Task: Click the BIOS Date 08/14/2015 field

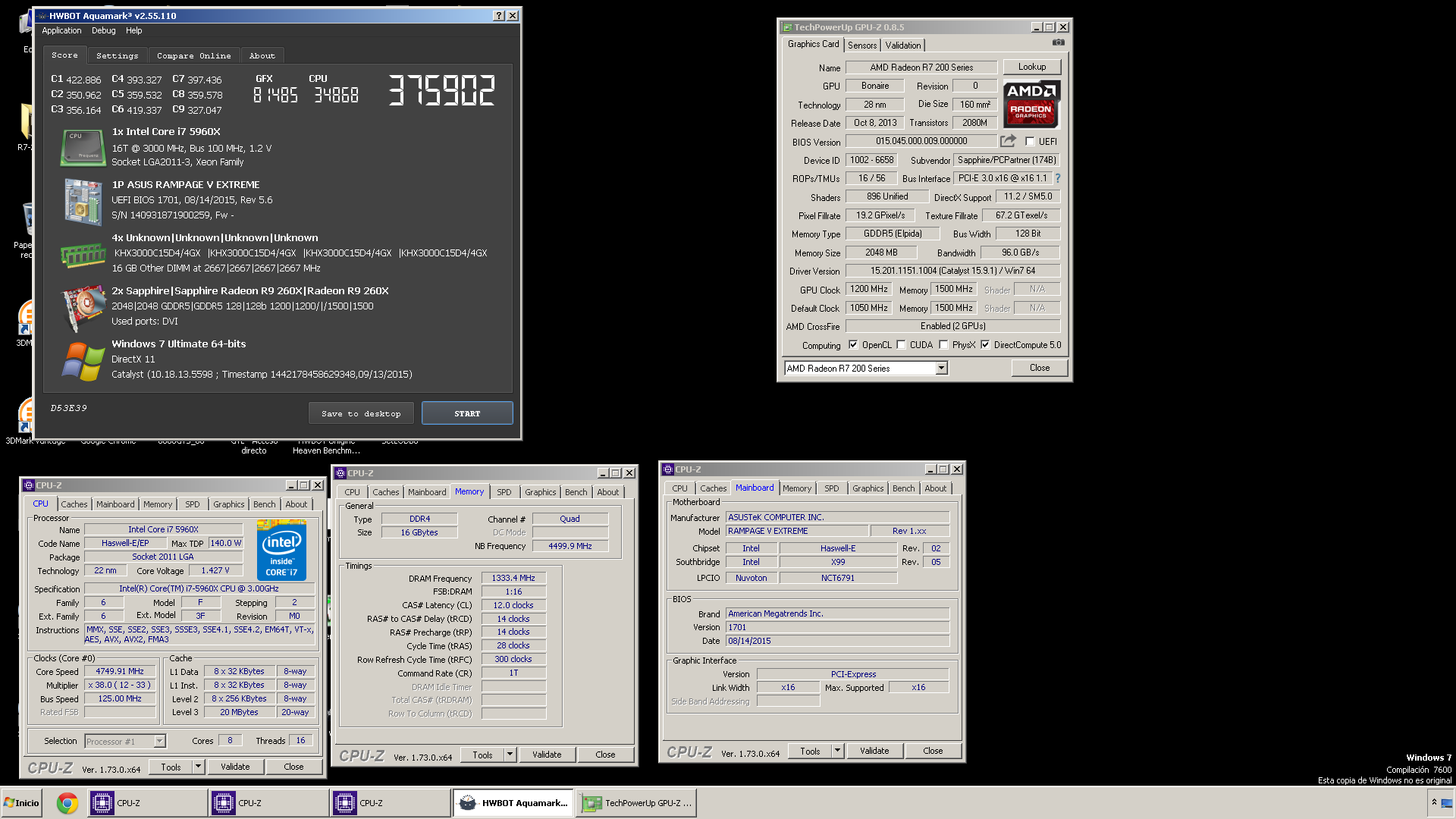Action: (x=838, y=641)
